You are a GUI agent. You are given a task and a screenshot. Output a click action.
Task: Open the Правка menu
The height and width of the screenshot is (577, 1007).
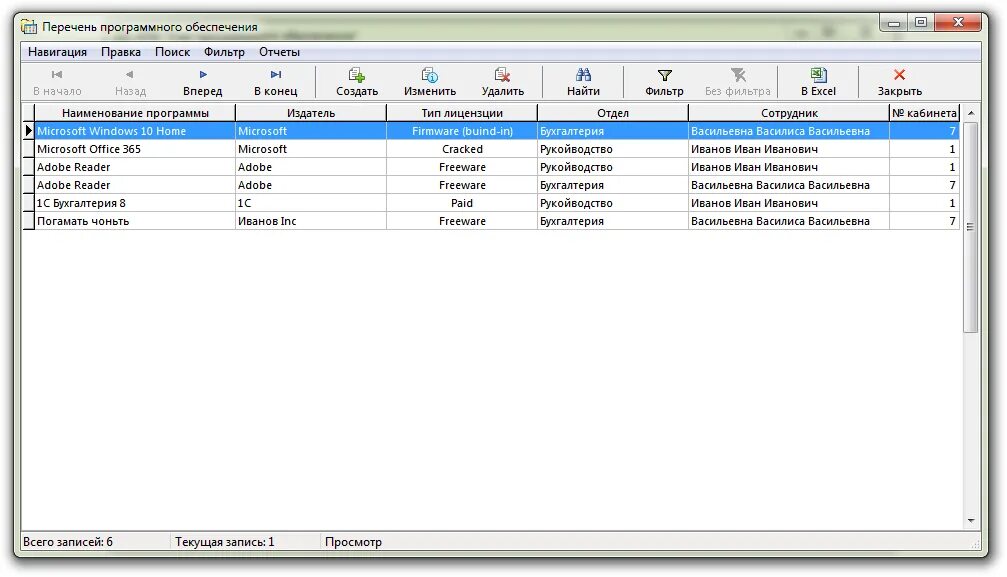coord(121,52)
